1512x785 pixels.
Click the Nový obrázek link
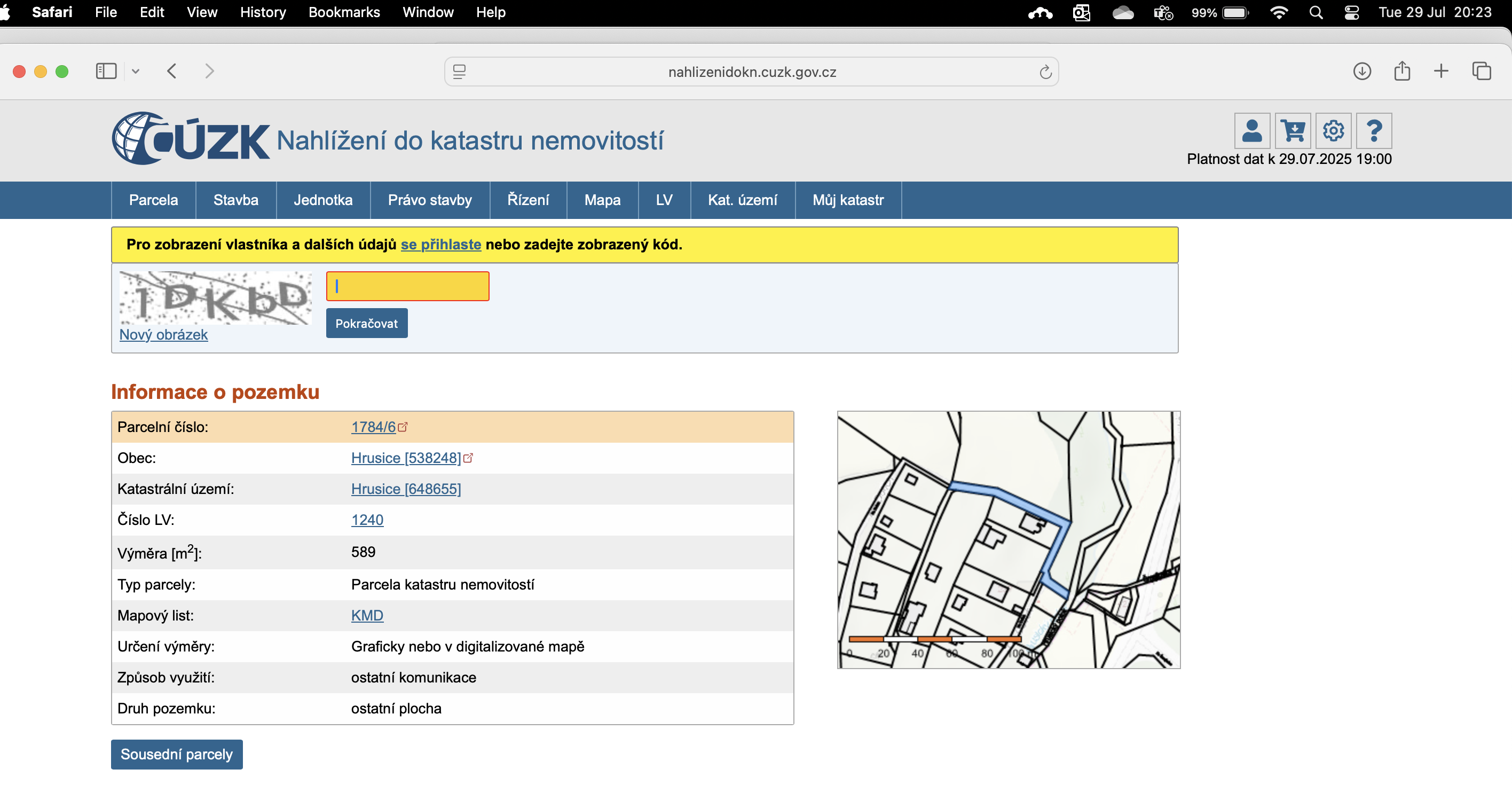[163, 335]
